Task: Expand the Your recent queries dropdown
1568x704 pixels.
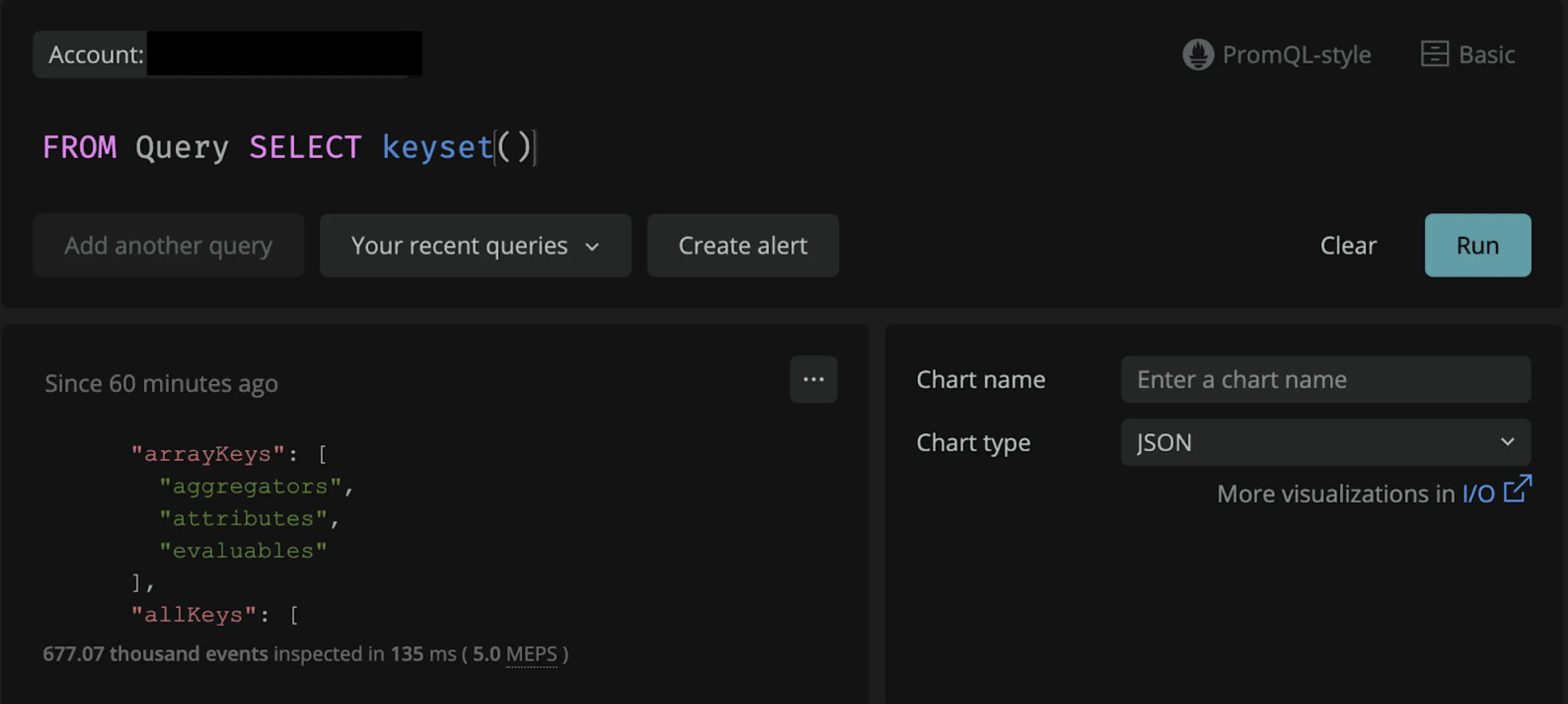Action: [x=475, y=245]
